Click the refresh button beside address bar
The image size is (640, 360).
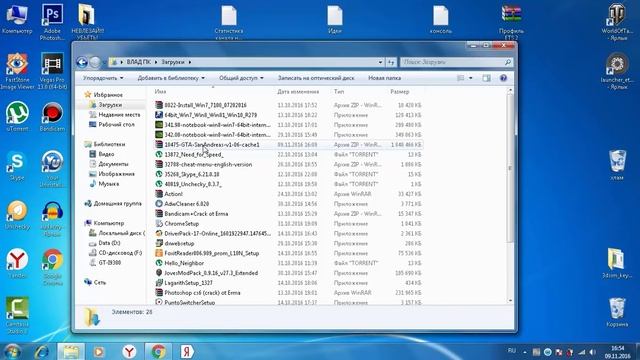pyautogui.click(x=391, y=62)
